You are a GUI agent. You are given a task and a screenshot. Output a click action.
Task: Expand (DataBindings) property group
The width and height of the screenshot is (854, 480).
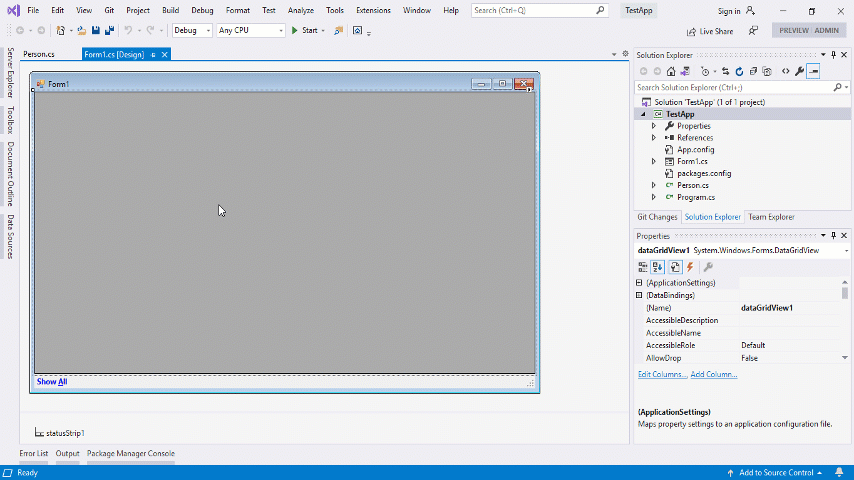coord(639,295)
